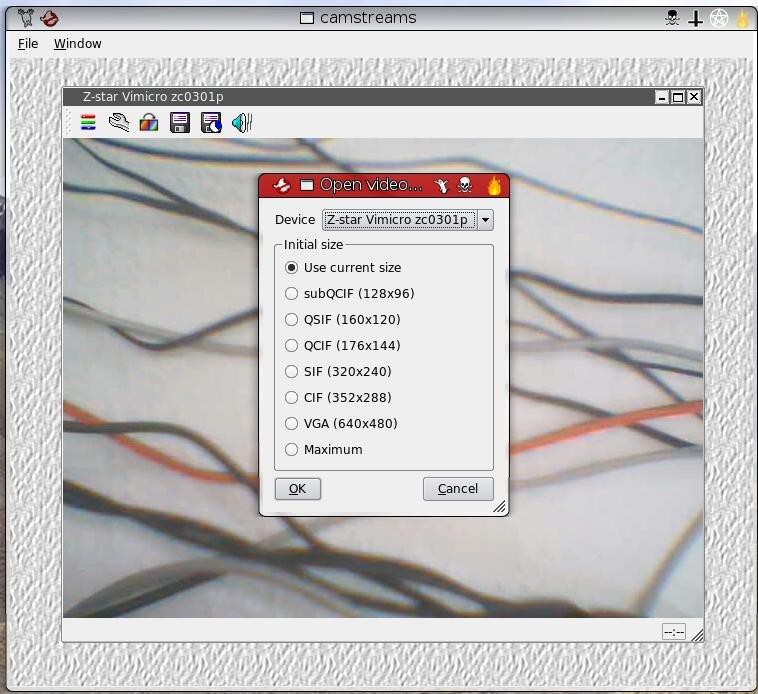Click the ghost icon in Open video dialog title
Screen dimensions: 758x694
(x=282, y=185)
